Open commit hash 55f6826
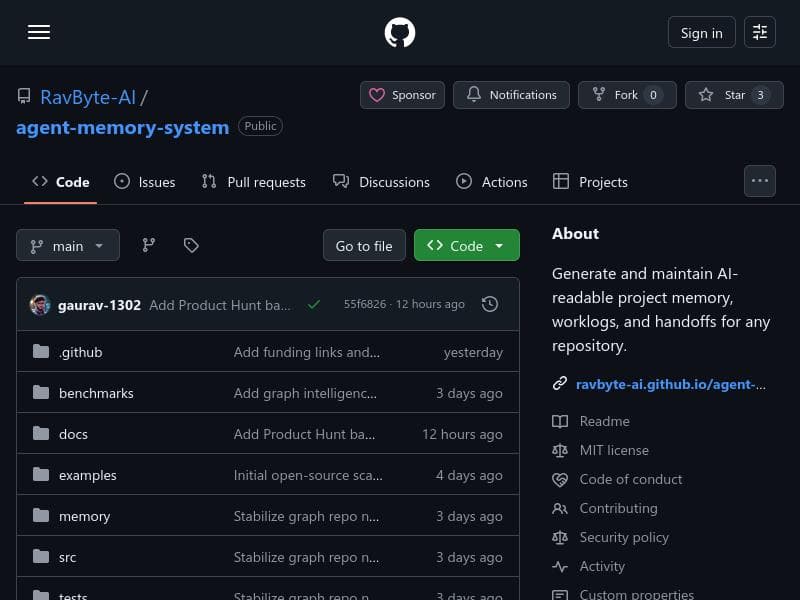800x600 pixels. 365,304
